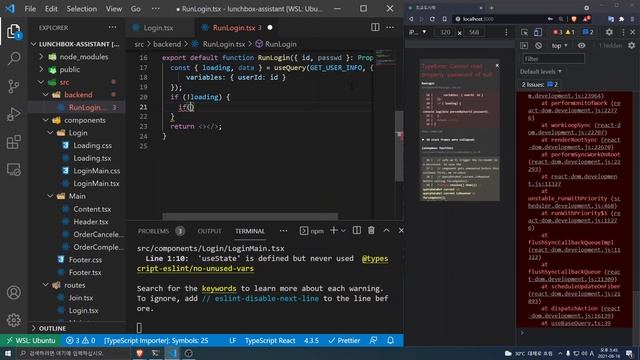
Task: Toggle the console sidebar in DevTools
Action: tap(524, 46)
